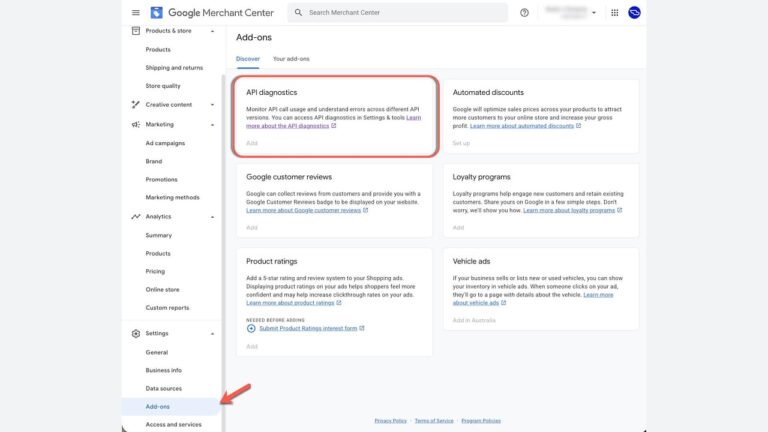The width and height of the screenshot is (768, 432).
Task: Open Store quality in sidebar
Action: (x=163, y=86)
